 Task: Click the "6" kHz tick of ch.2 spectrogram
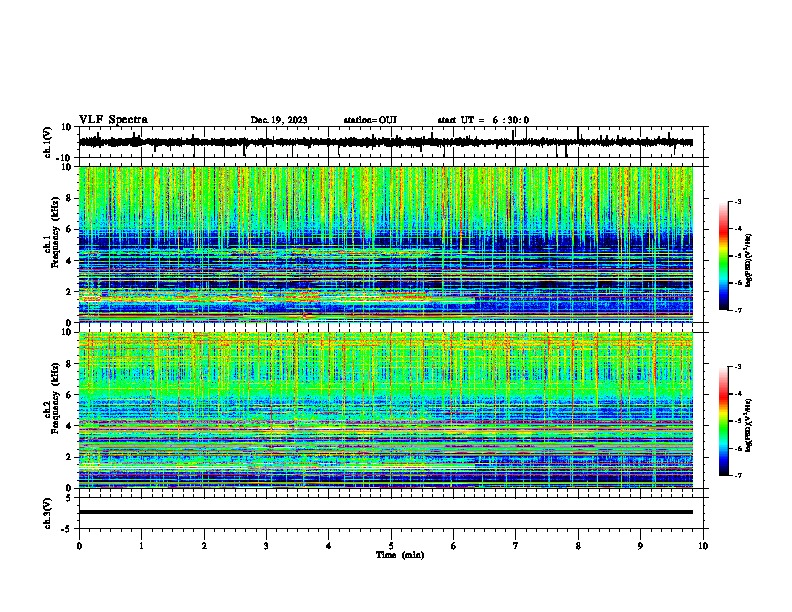(69, 395)
